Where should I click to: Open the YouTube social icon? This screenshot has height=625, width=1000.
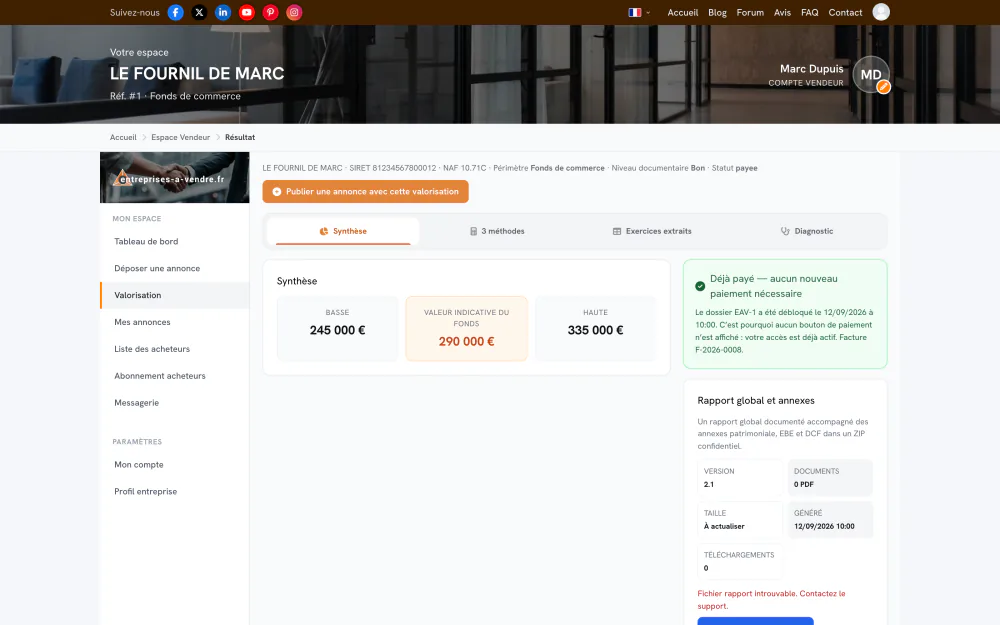[247, 12]
